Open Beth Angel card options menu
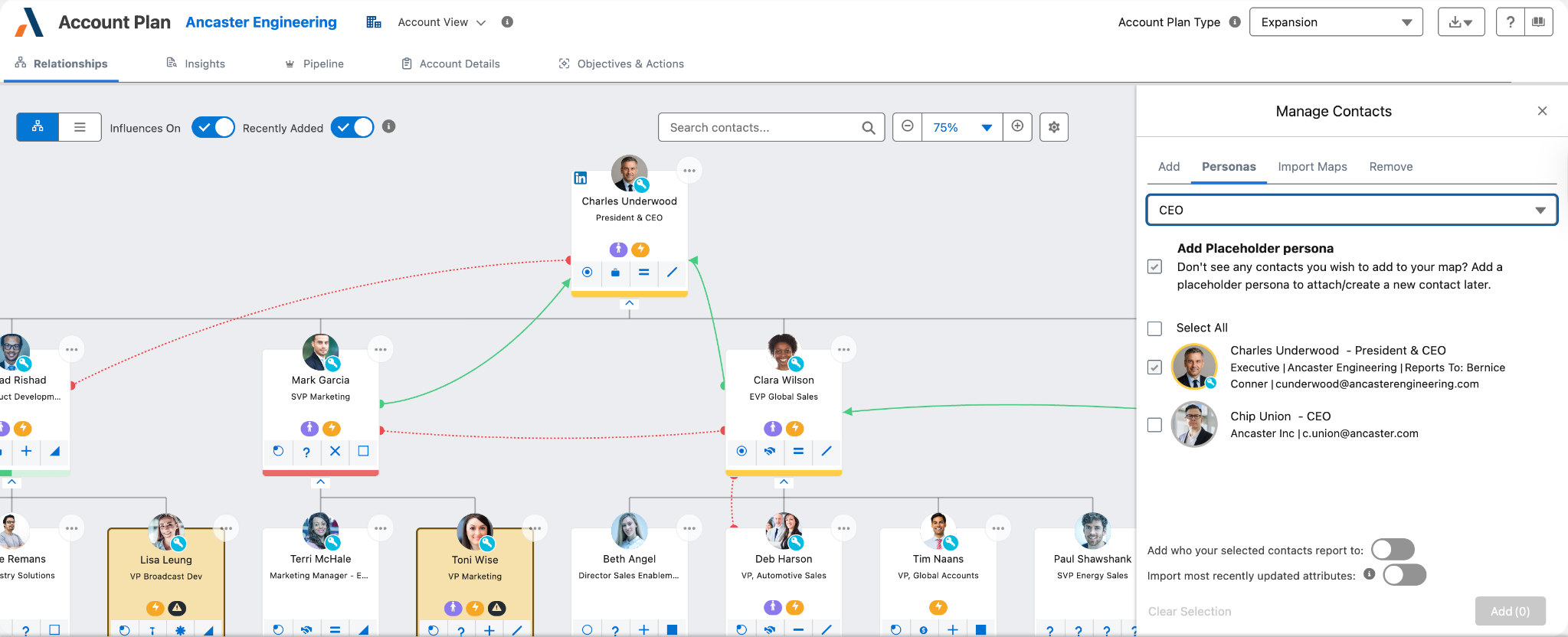Screen dimensions: 1568x637 click(x=689, y=528)
